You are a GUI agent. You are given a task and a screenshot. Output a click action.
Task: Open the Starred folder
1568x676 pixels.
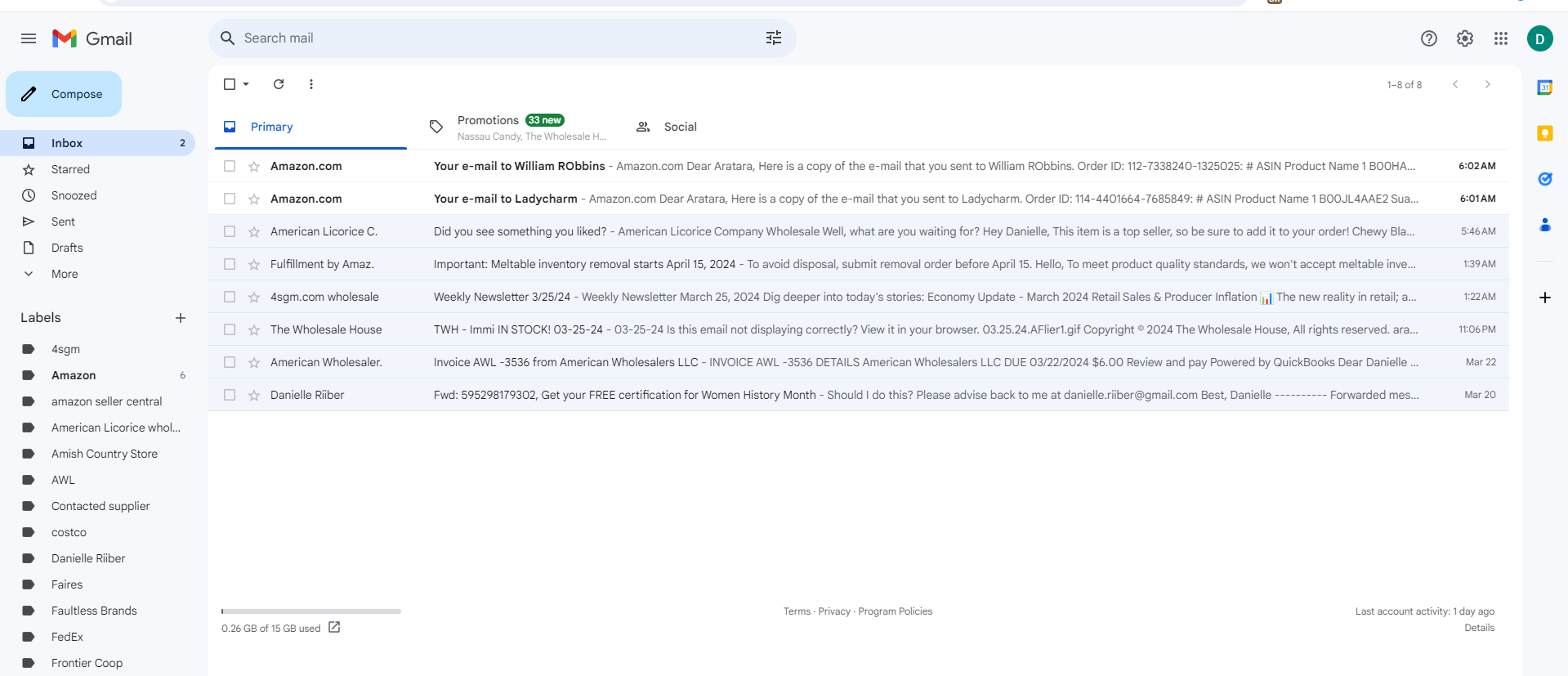pyautogui.click(x=98, y=169)
